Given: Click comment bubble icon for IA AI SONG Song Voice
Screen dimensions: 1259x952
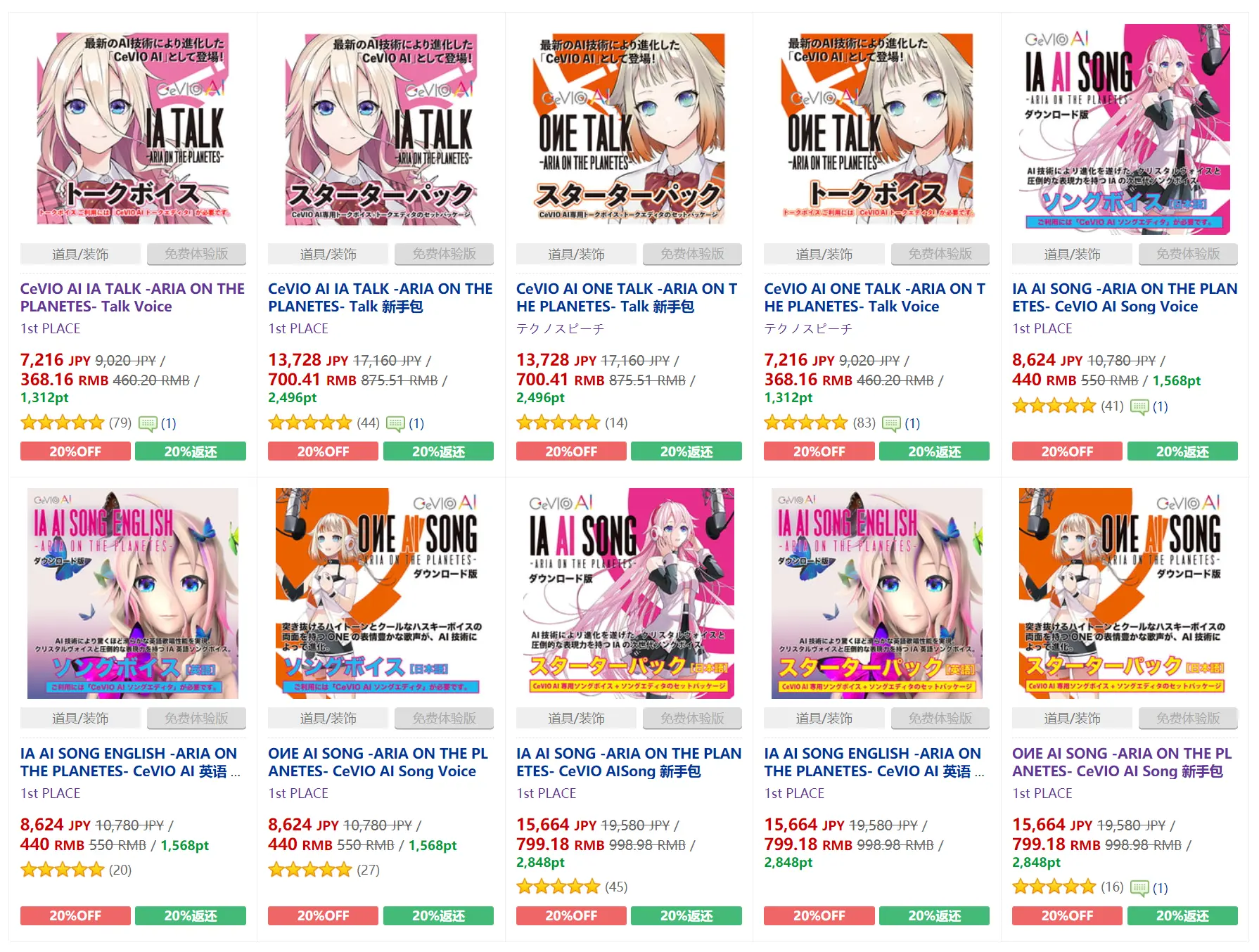Looking at the screenshot, I should 1139,406.
